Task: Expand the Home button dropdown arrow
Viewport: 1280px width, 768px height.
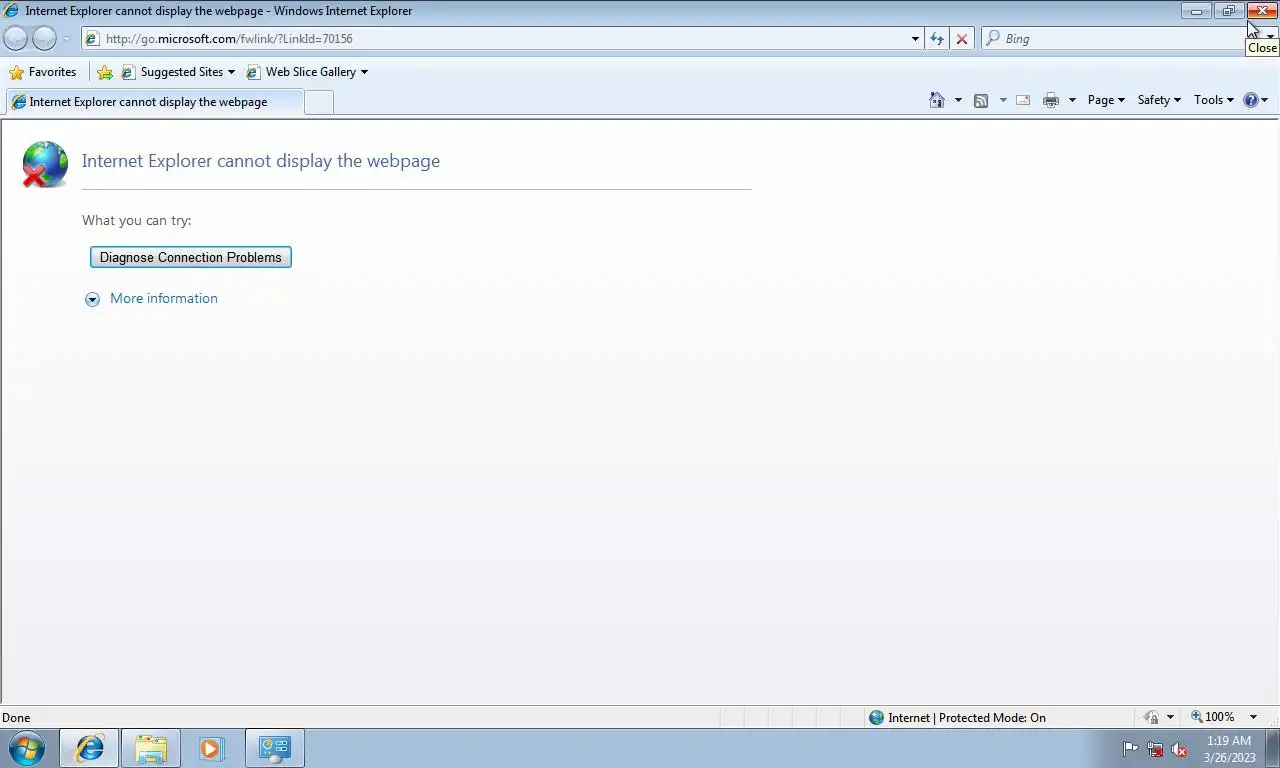Action: click(958, 100)
